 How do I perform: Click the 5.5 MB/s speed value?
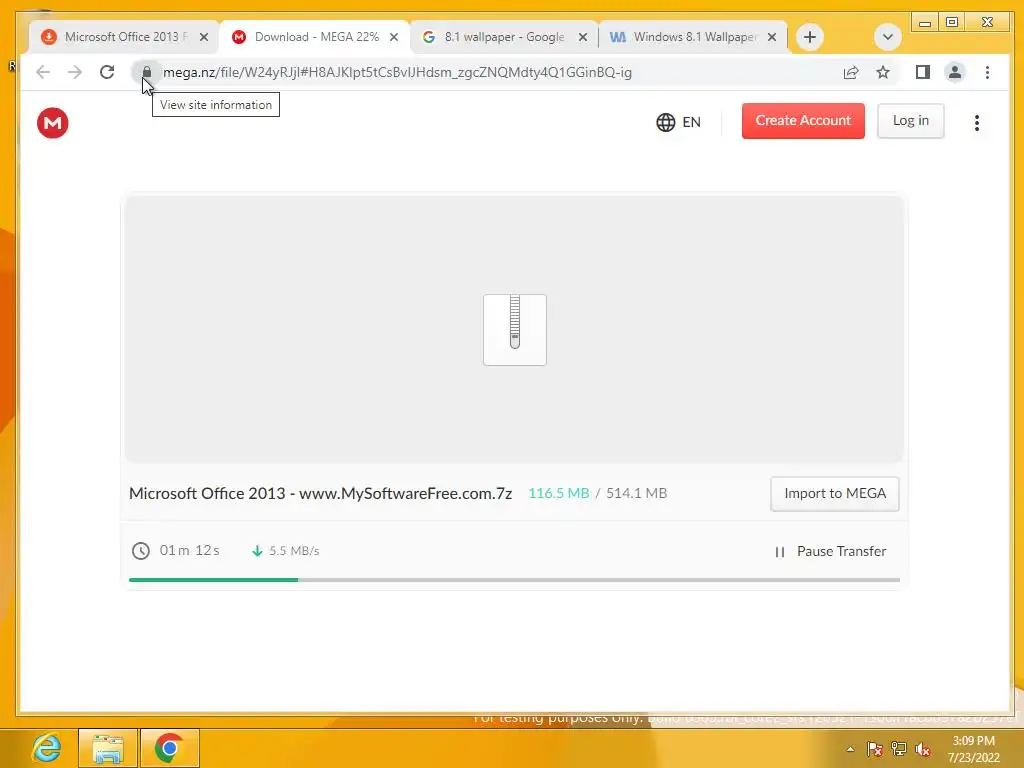(x=294, y=551)
